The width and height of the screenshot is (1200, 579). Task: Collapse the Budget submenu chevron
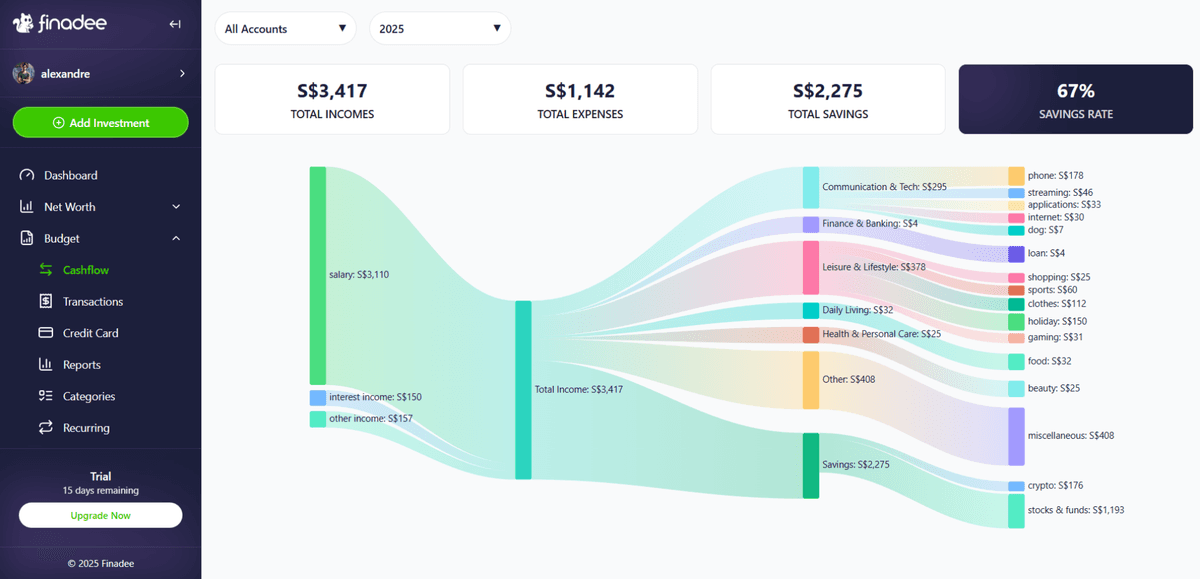[x=176, y=239]
